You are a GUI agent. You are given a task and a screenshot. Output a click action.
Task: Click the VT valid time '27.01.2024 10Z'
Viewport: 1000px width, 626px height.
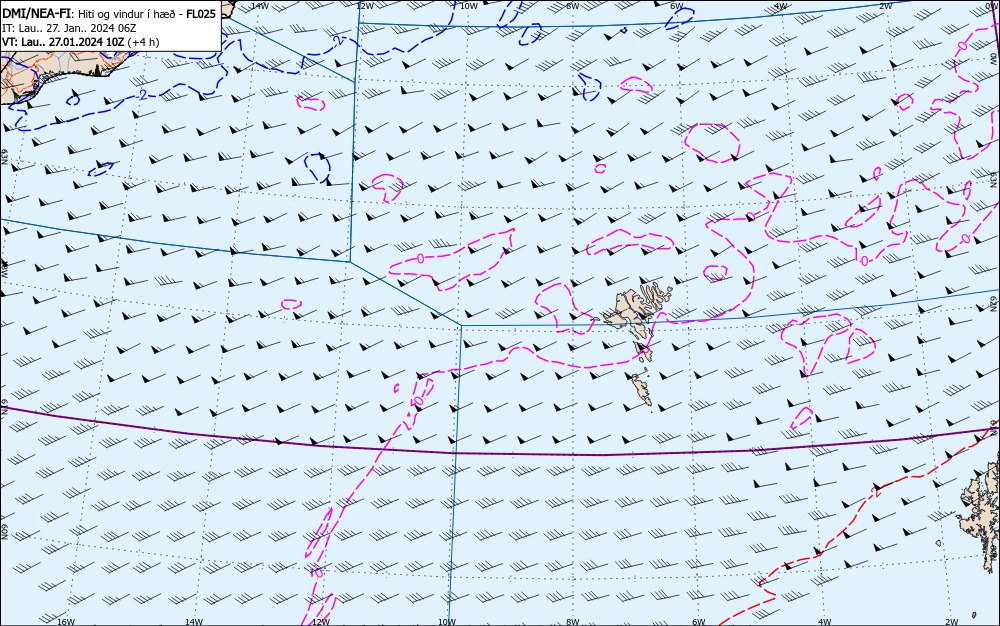pos(87,42)
